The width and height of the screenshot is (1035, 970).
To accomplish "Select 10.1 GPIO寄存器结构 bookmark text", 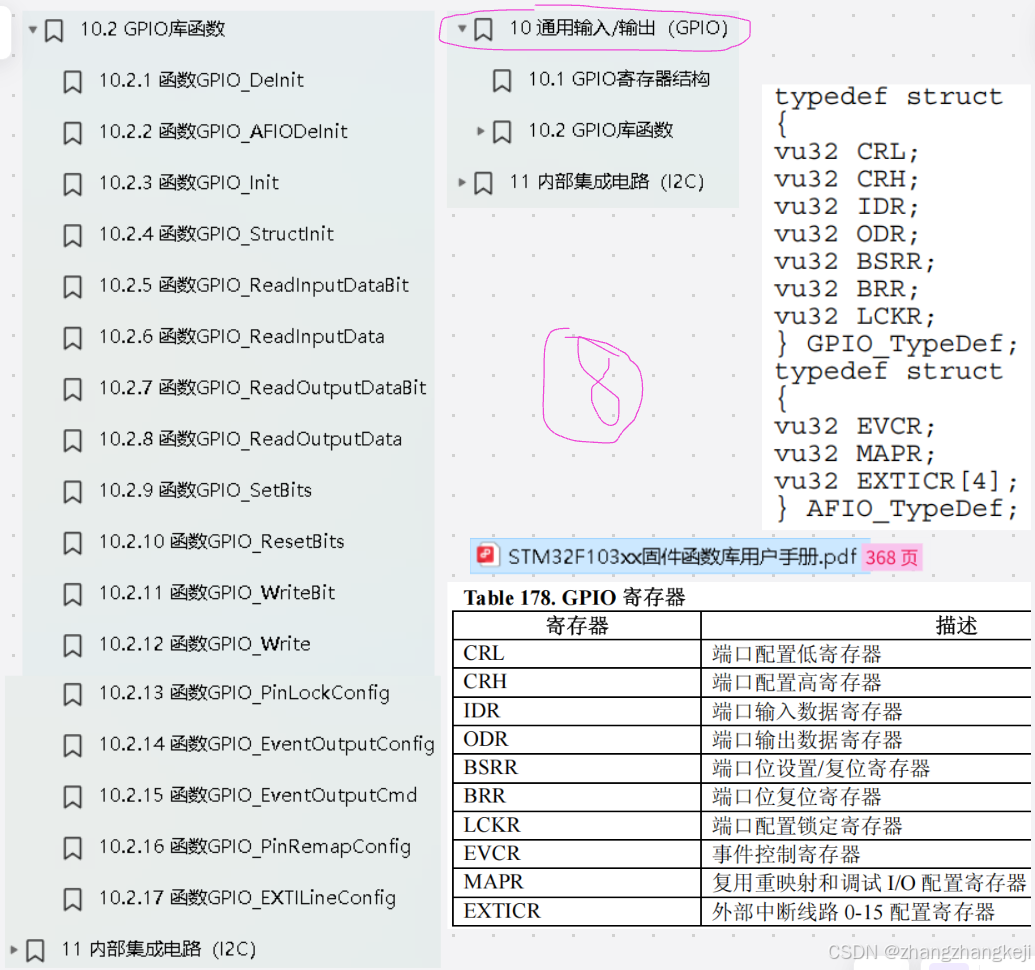I will pos(618,79).
